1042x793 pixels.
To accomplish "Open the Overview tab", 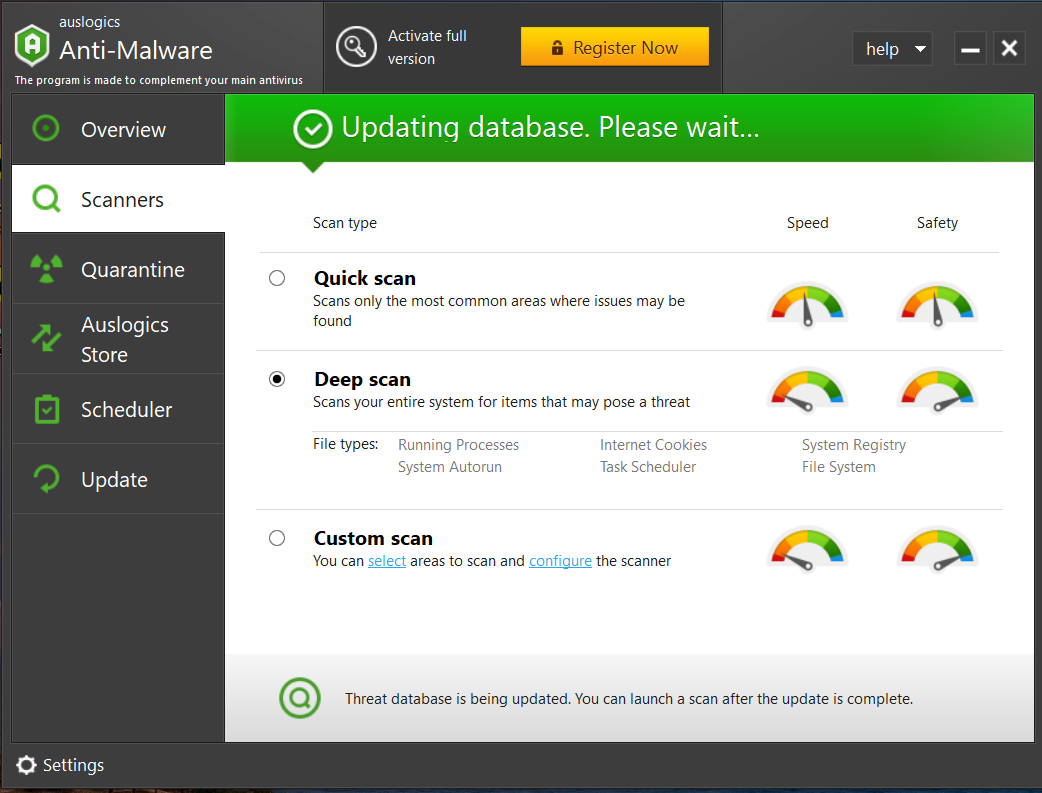I will [x=118, y=129].
